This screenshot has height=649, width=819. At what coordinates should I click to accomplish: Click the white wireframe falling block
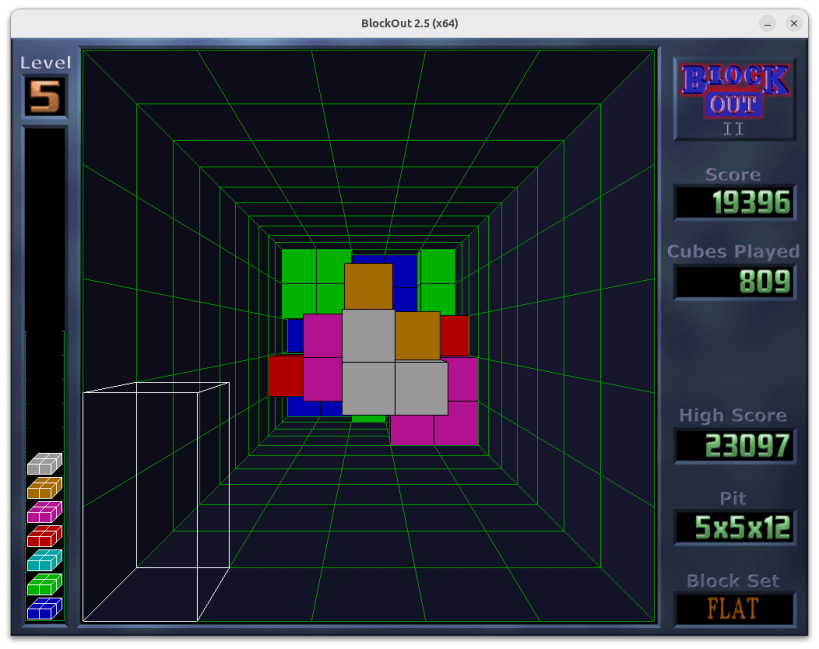point(156,502)
